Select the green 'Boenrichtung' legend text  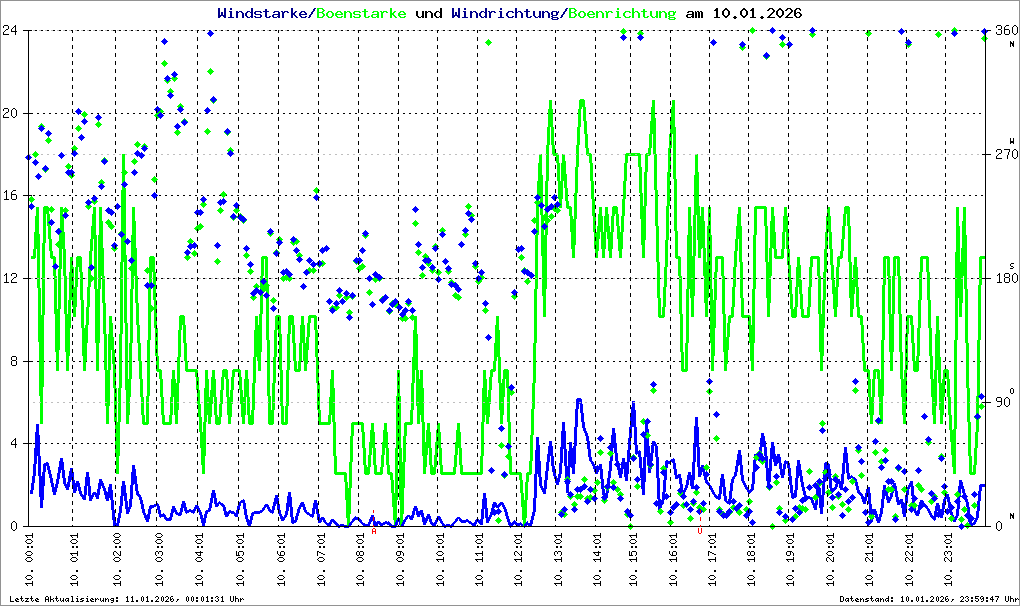[623, 13]
